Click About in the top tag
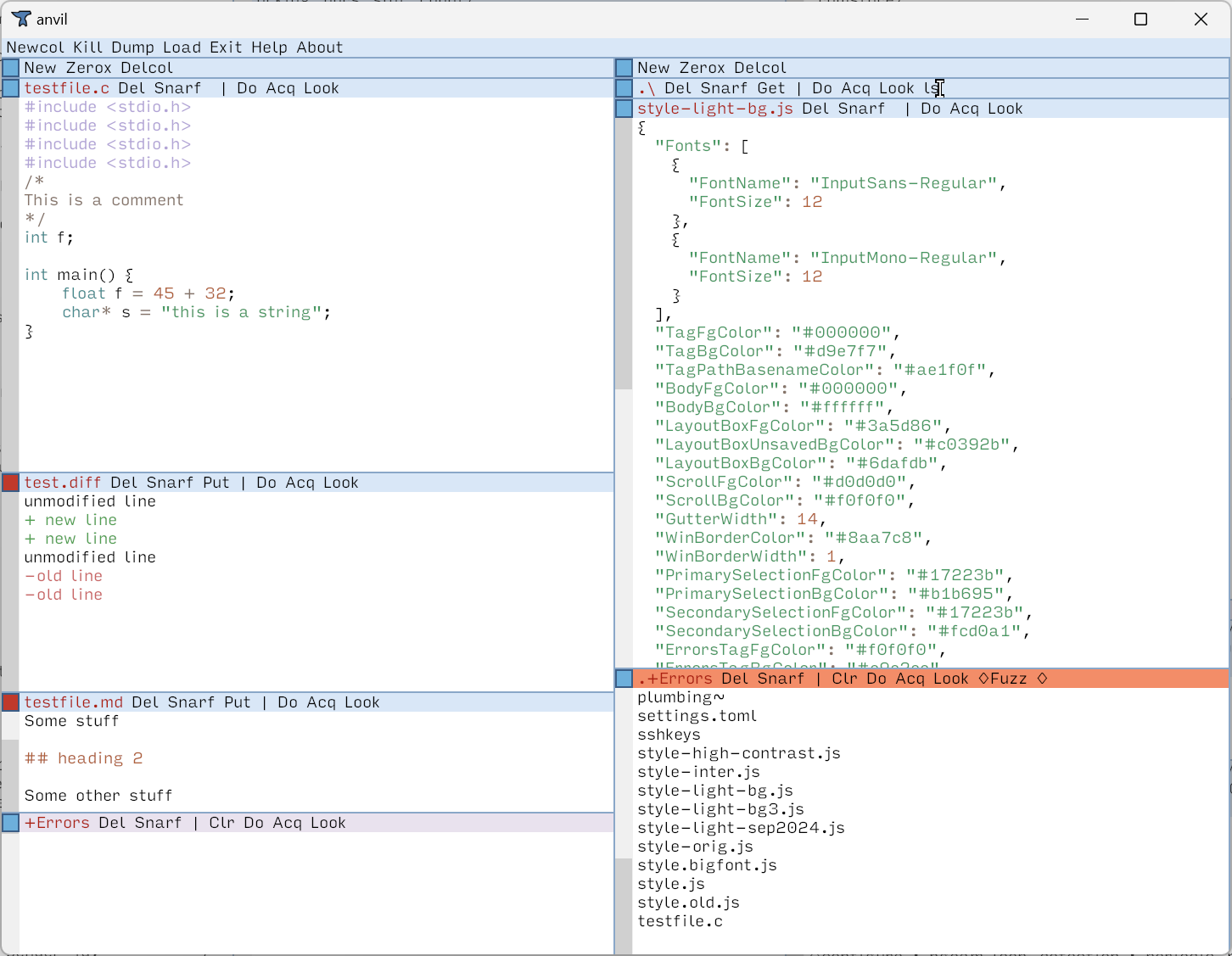This screenshot has width=1232, height=956. coord(320,48)
